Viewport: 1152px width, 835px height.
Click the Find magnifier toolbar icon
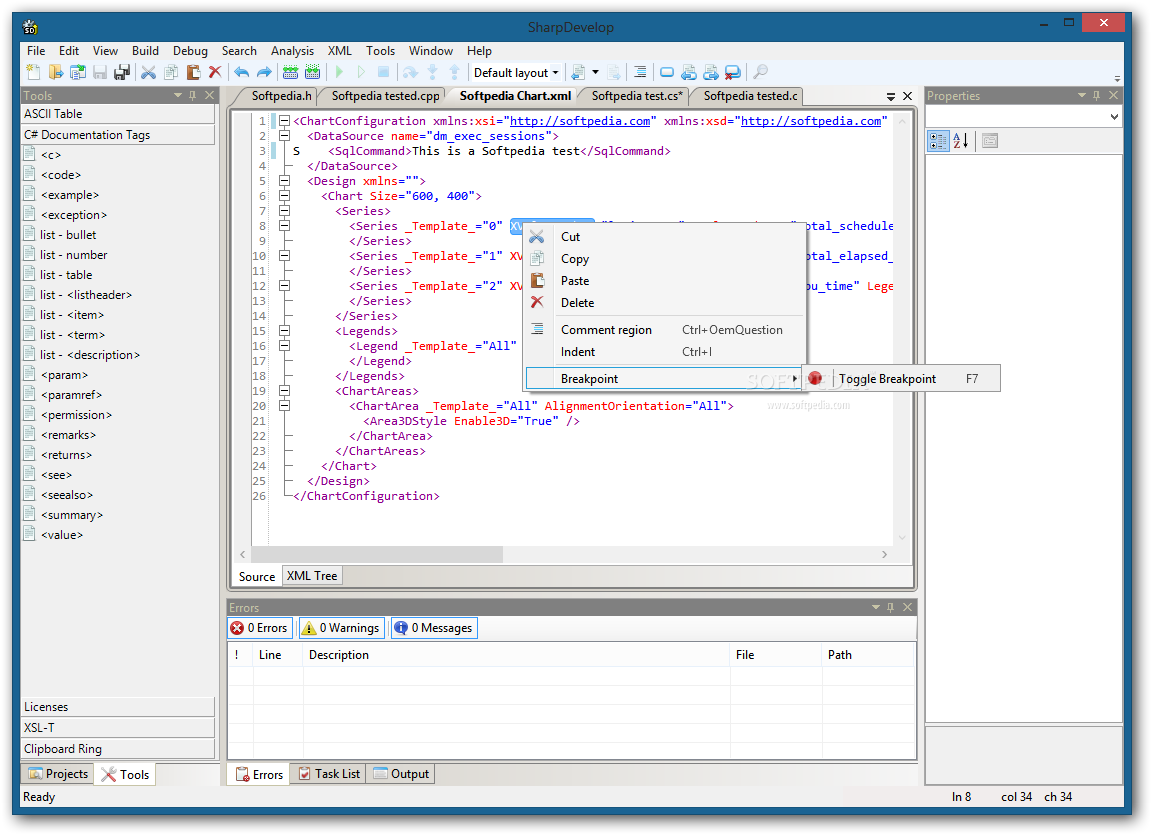click(x=760, y=72)
